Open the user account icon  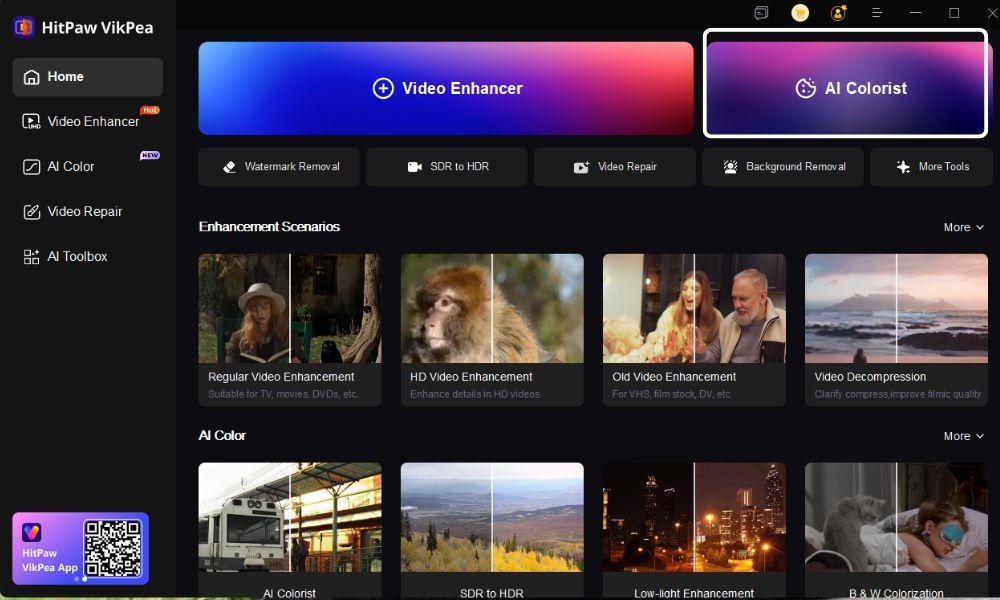click(x=838, y=13)
